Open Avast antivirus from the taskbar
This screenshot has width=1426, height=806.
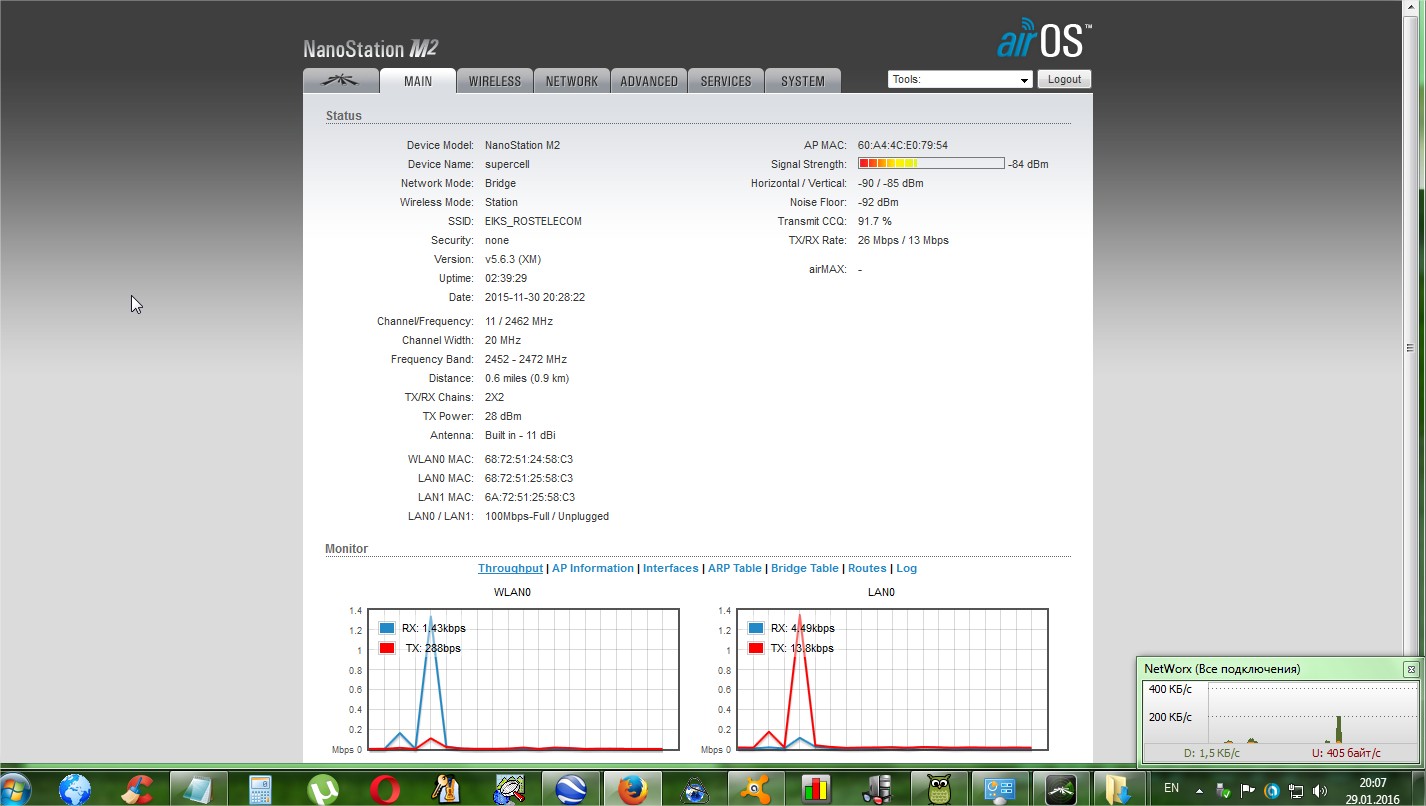pos(756,789)
